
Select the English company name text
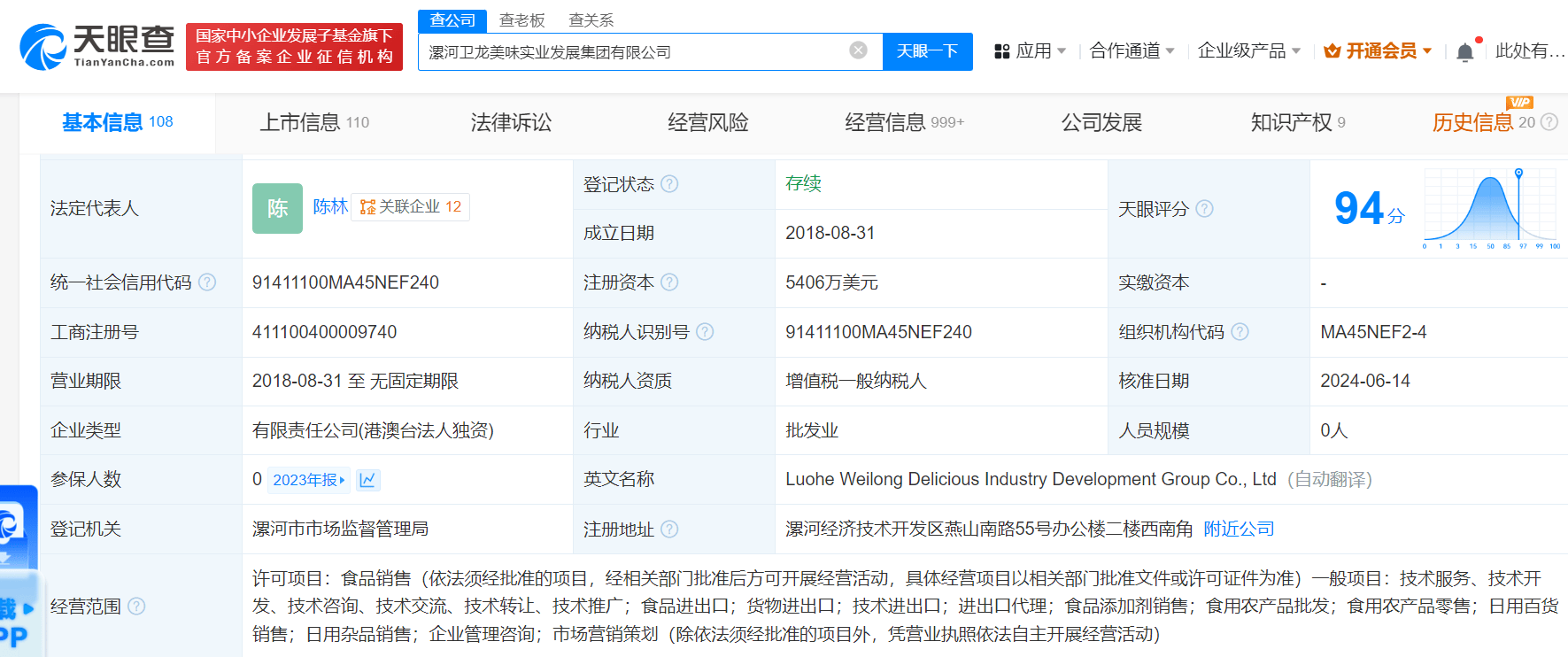coord(1031,479)
